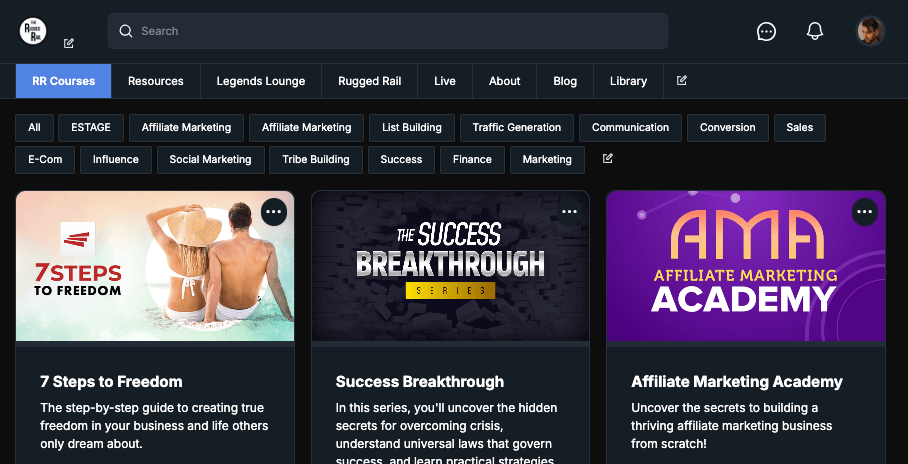Viewport: 908px width, 464px height.
Task: Filter by List Building
Action: tap(412, 128)
